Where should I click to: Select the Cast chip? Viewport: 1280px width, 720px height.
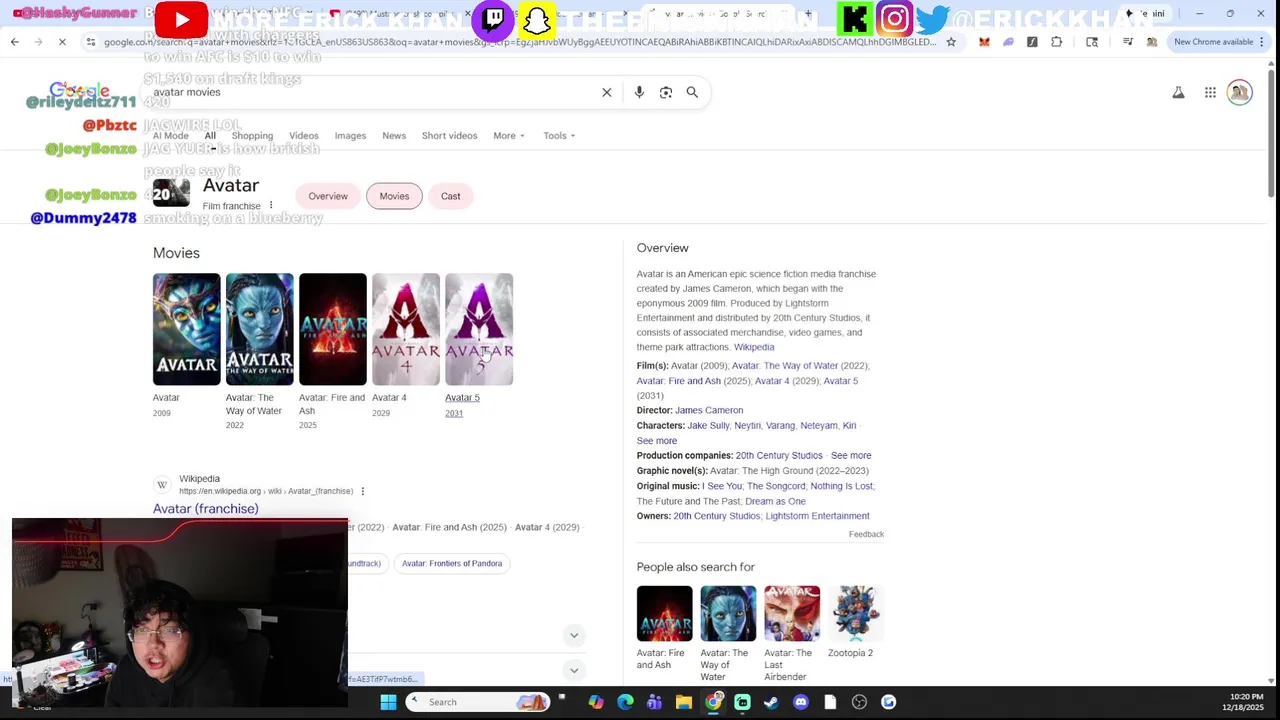tap(451, 196)
